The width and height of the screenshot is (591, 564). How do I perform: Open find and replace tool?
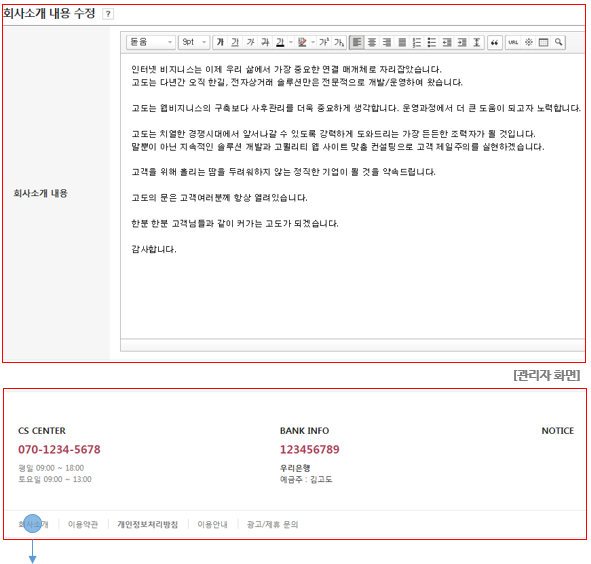point(558,42)
